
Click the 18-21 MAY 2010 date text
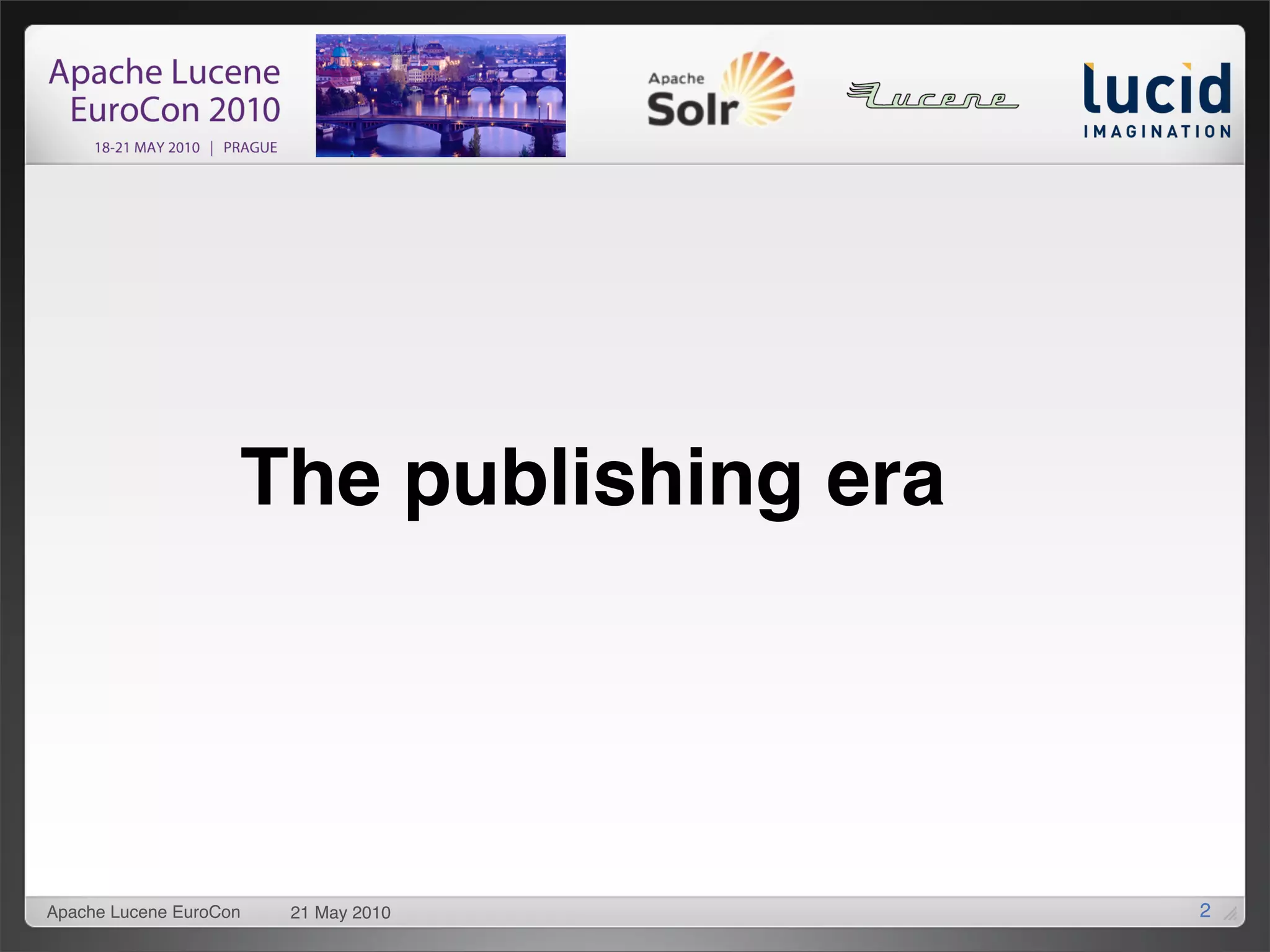147,148
